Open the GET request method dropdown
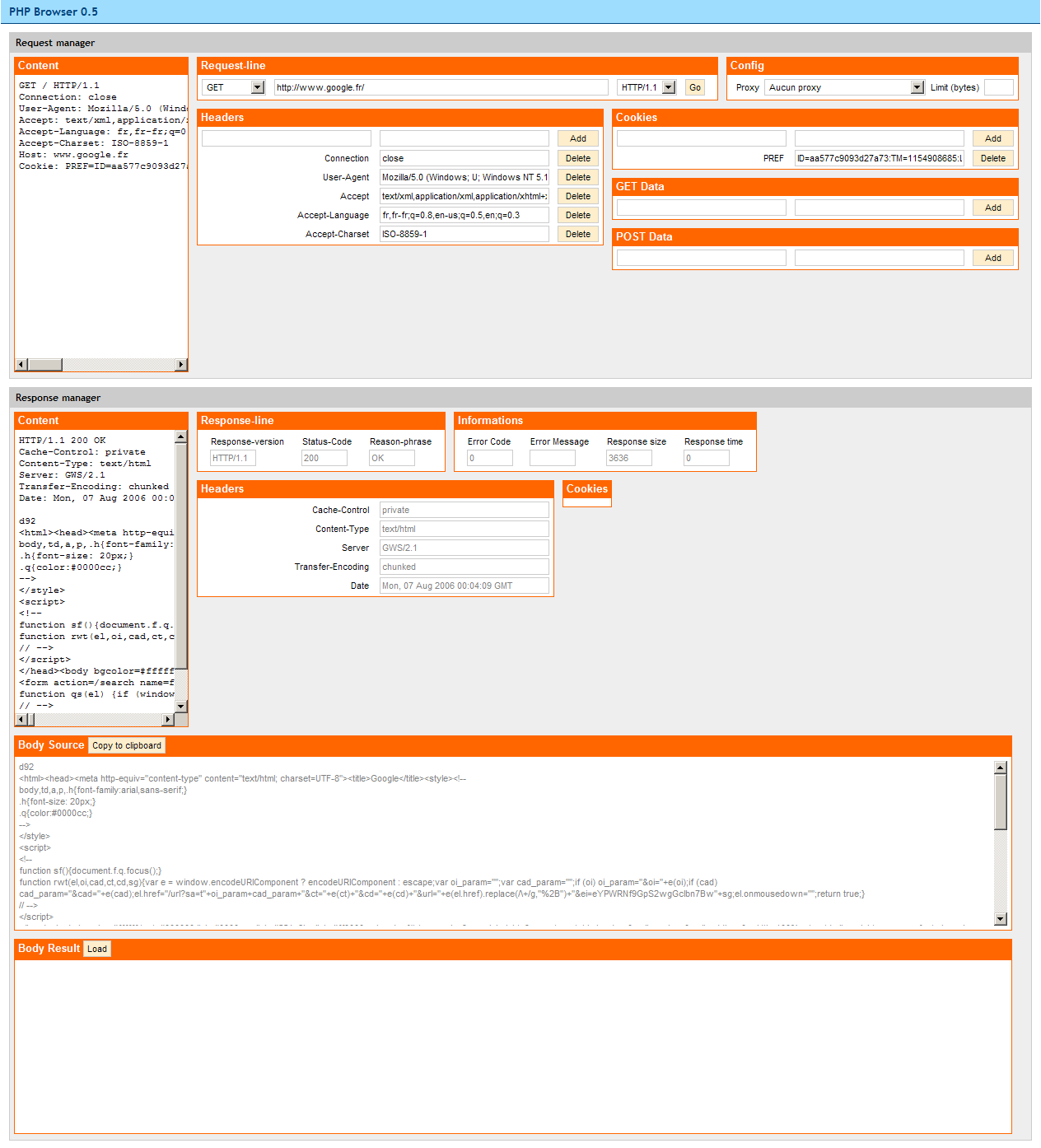 click(x=233, y=87)
